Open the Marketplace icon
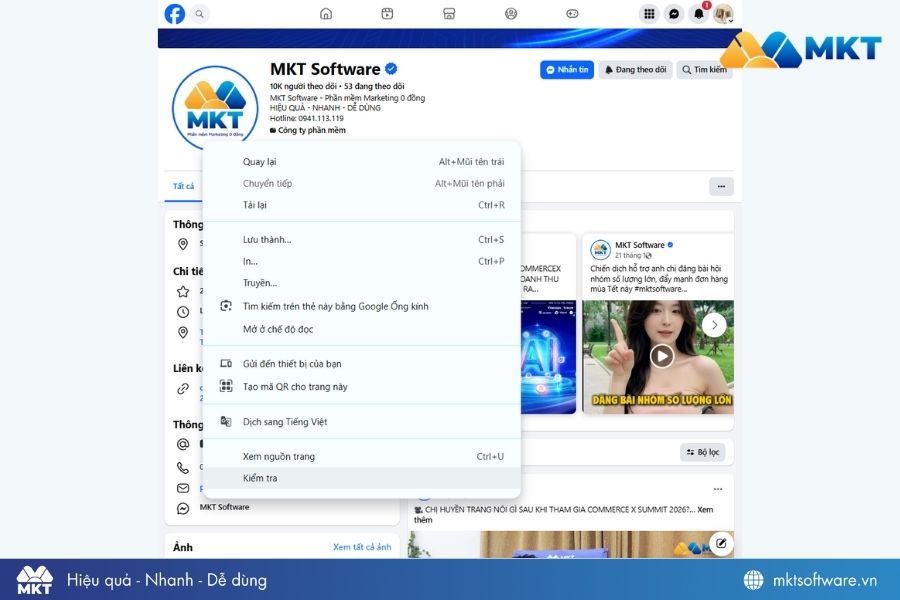Viewport: 900px width, 600px height. point(449,14)
